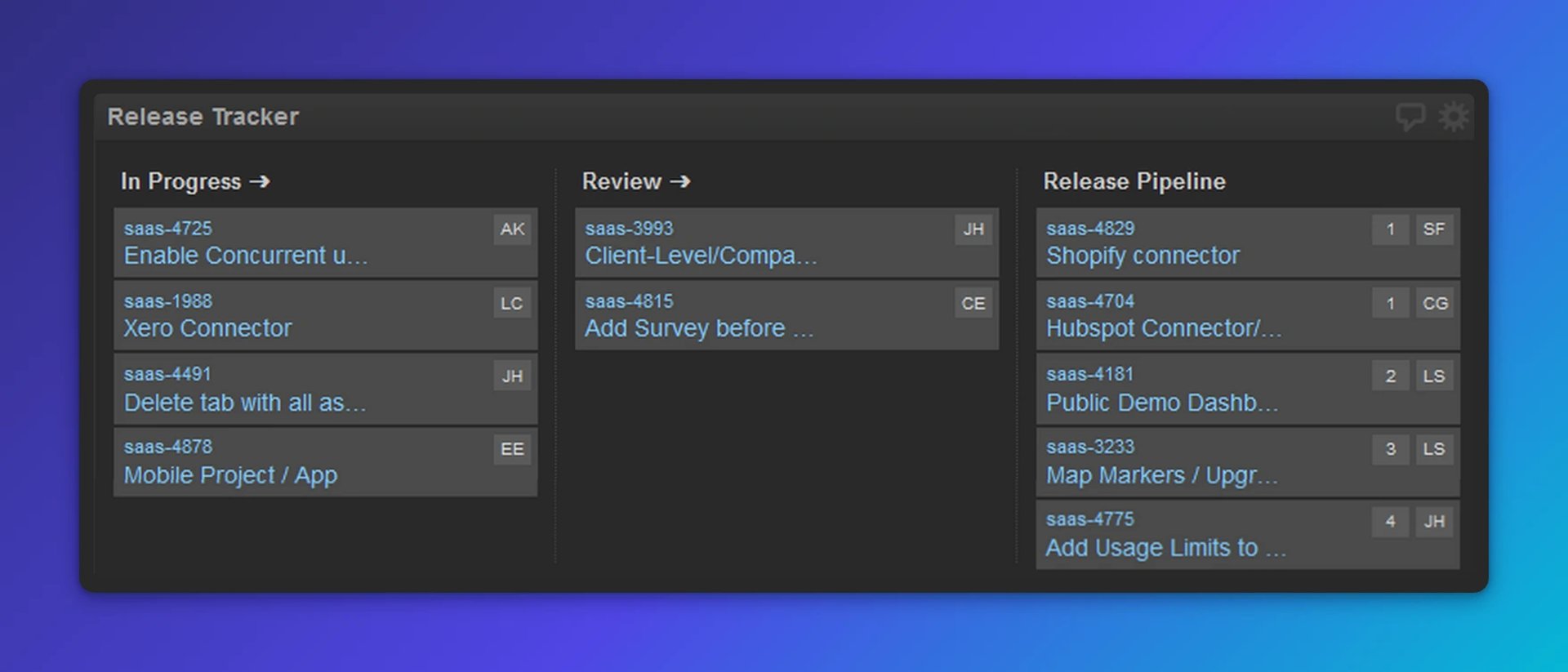Image resolution: width=1568 pixels, height=672 pixels.
Task: Click the saas-4491 ticket ID
Action: (168, 374)
